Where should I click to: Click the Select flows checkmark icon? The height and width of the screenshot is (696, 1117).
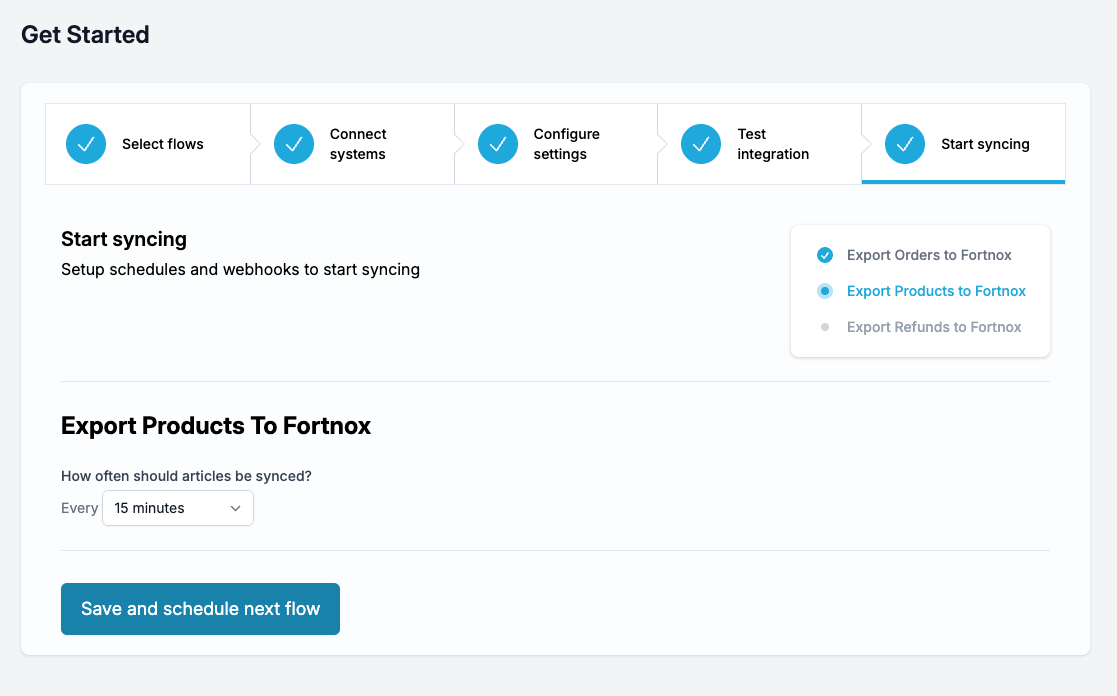tap(86, 144)
